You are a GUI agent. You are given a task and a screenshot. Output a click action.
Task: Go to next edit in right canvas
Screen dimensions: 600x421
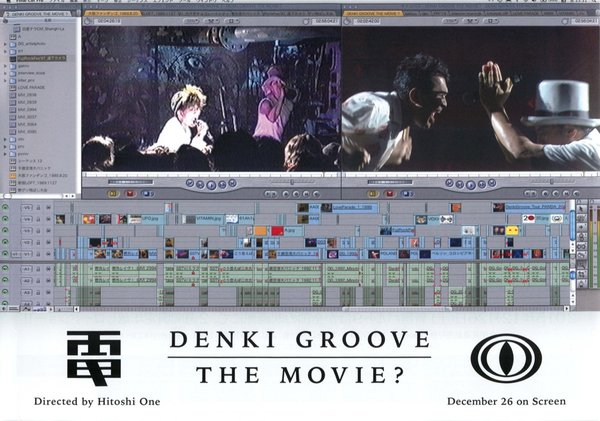pos(492,183)
